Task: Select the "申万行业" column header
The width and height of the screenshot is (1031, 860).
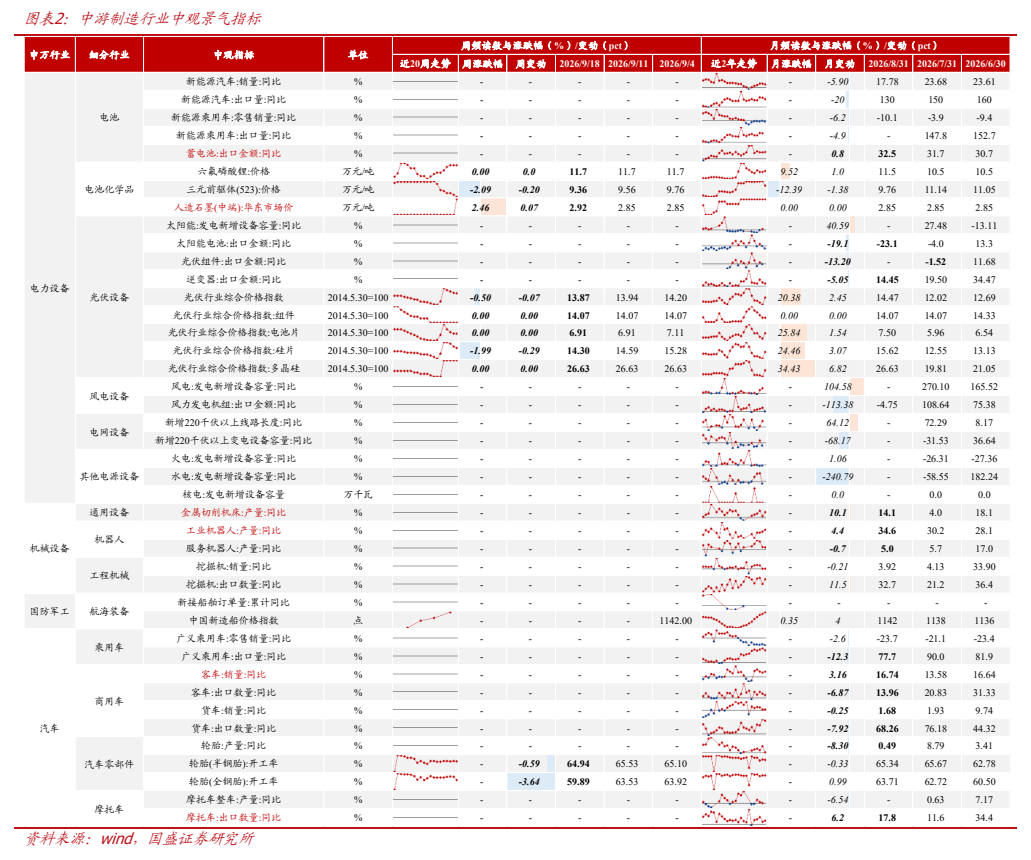Action: point(50,55)
